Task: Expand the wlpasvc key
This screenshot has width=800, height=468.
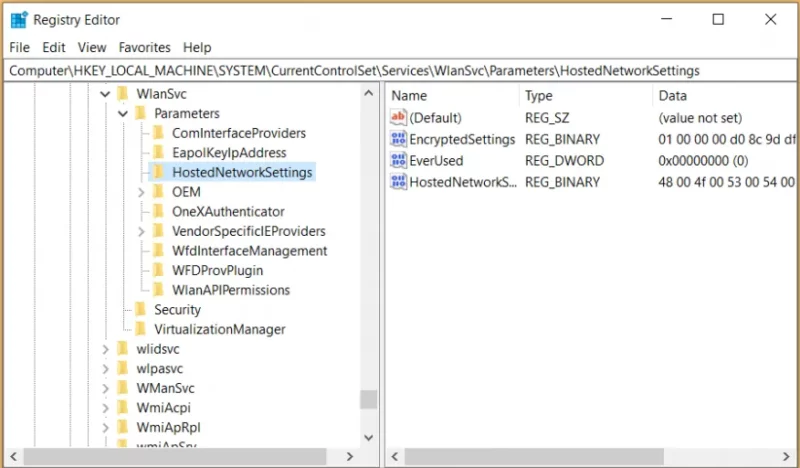Action: 105,368
